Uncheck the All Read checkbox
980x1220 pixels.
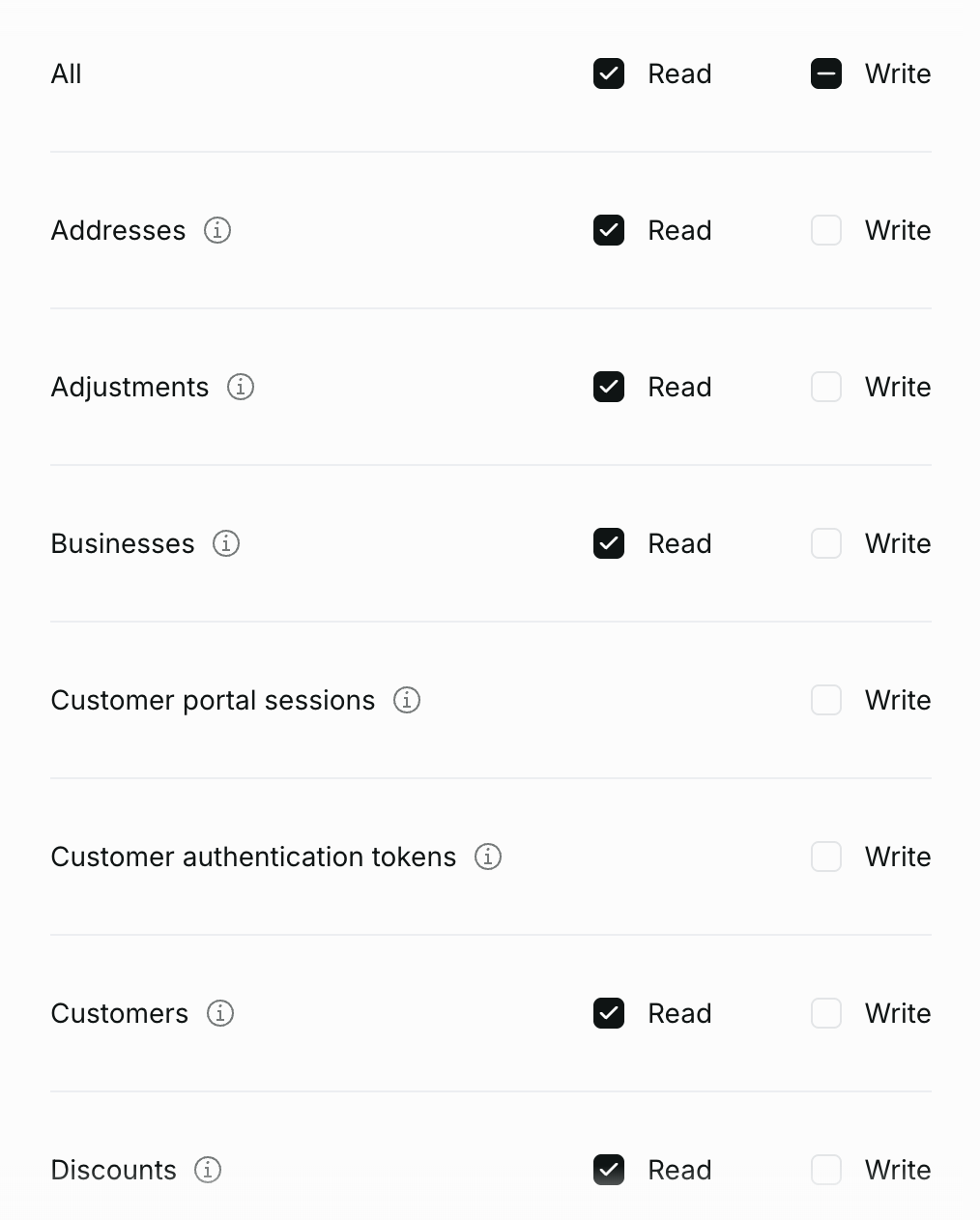pos(609,73)
